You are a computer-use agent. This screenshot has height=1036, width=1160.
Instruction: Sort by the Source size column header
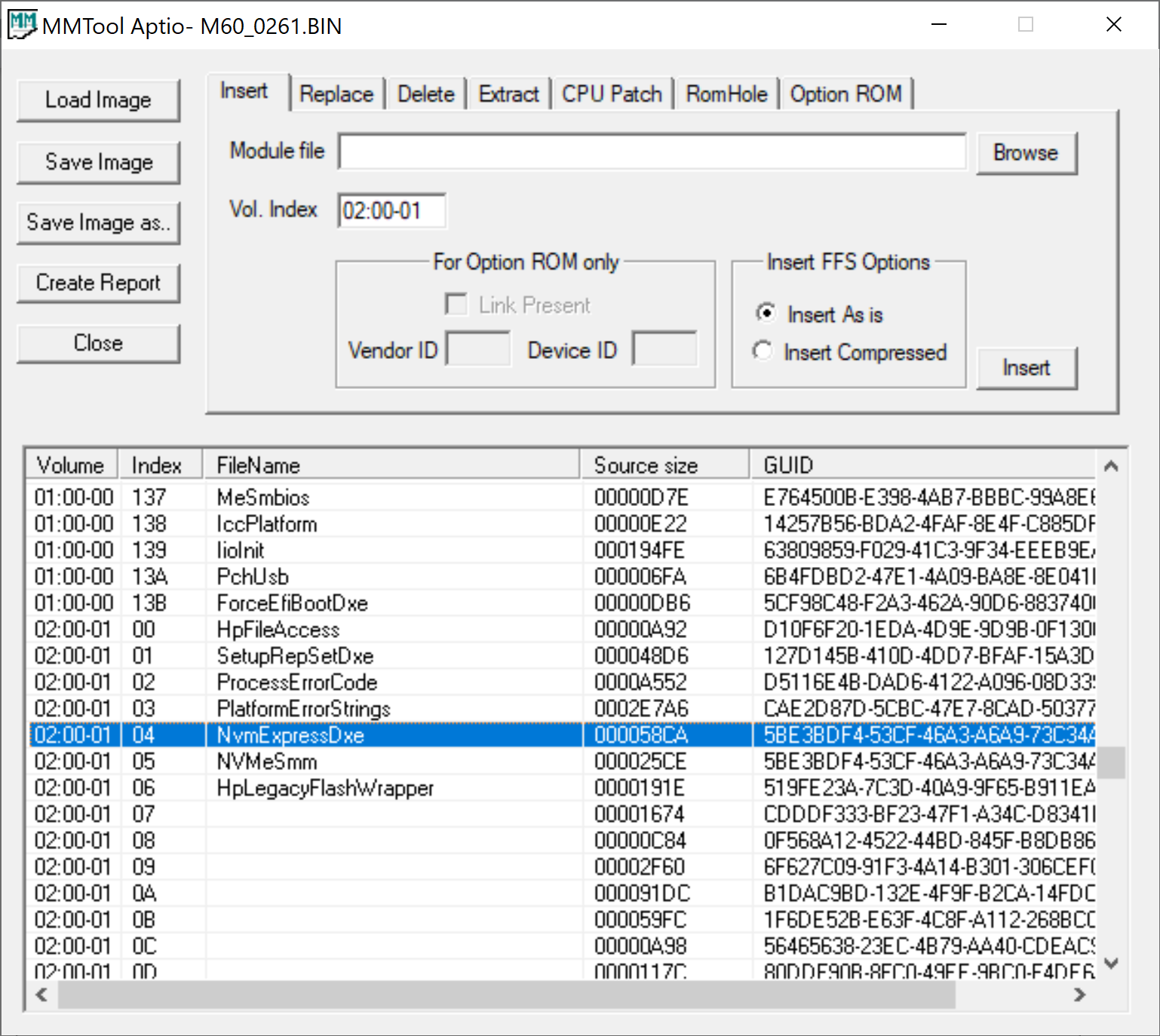(x=666, y=464)
